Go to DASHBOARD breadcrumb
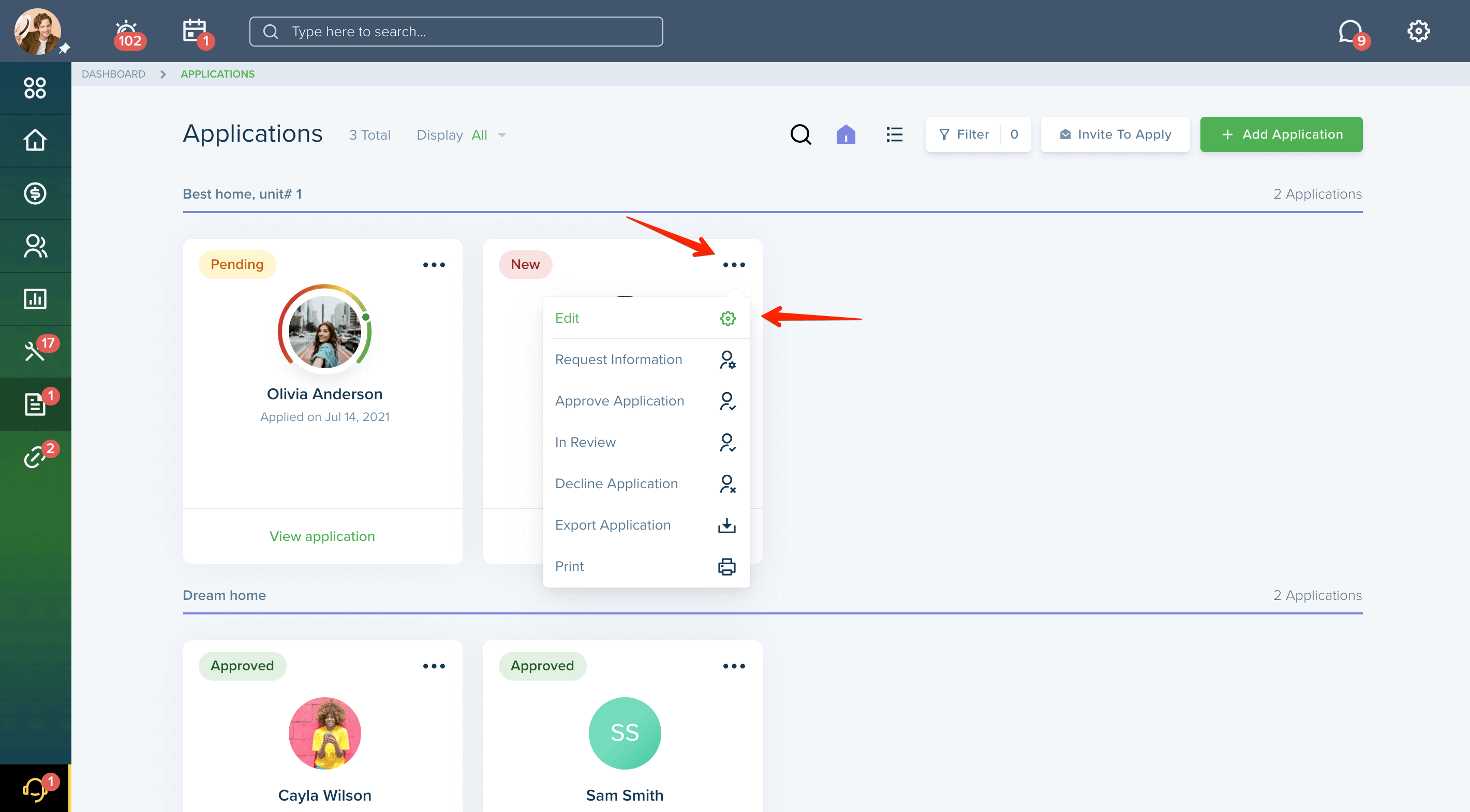This screenshot has height=812, width=1470. tap(113, 74)
